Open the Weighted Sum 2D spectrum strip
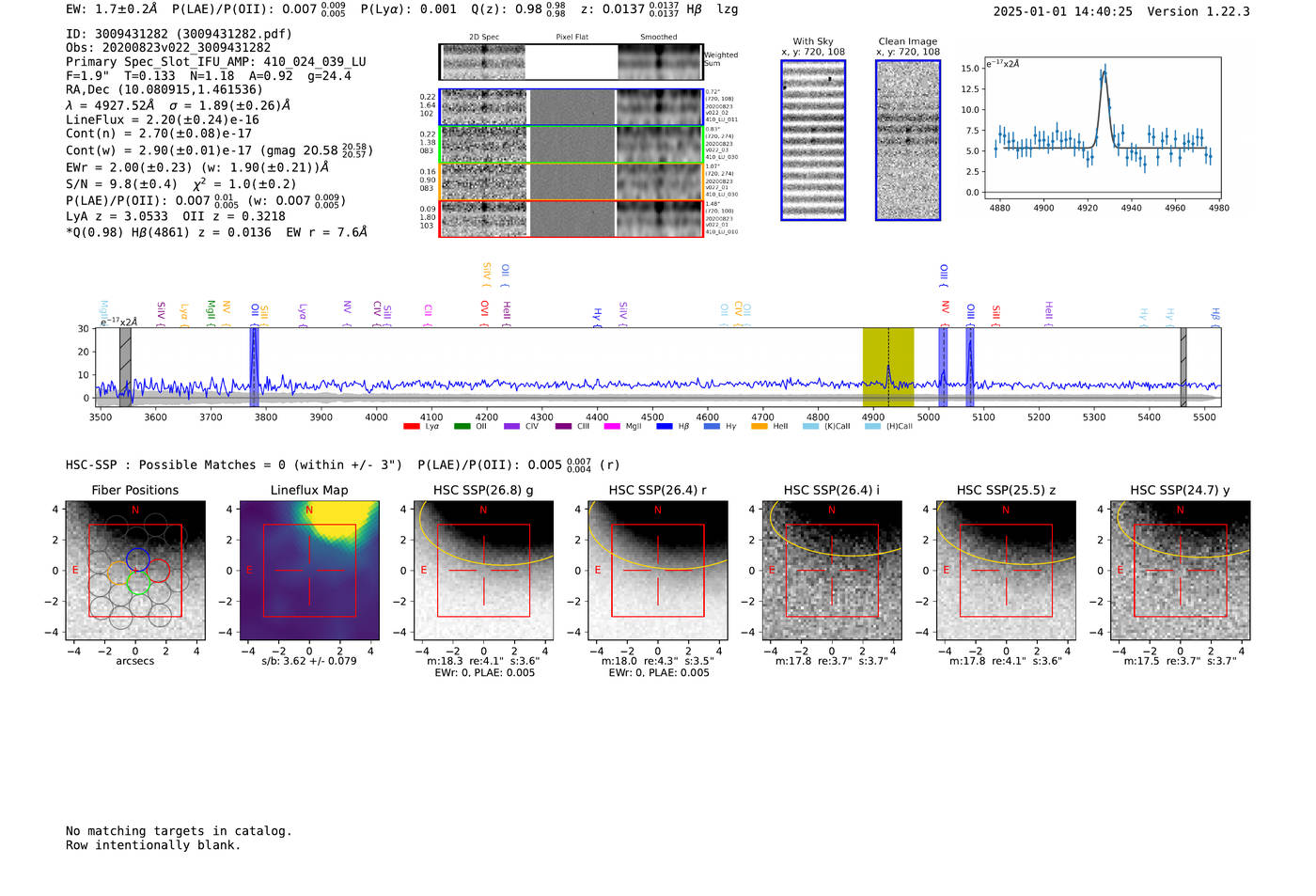Viewport: 1316px width, 896px height. click(571, 62)
